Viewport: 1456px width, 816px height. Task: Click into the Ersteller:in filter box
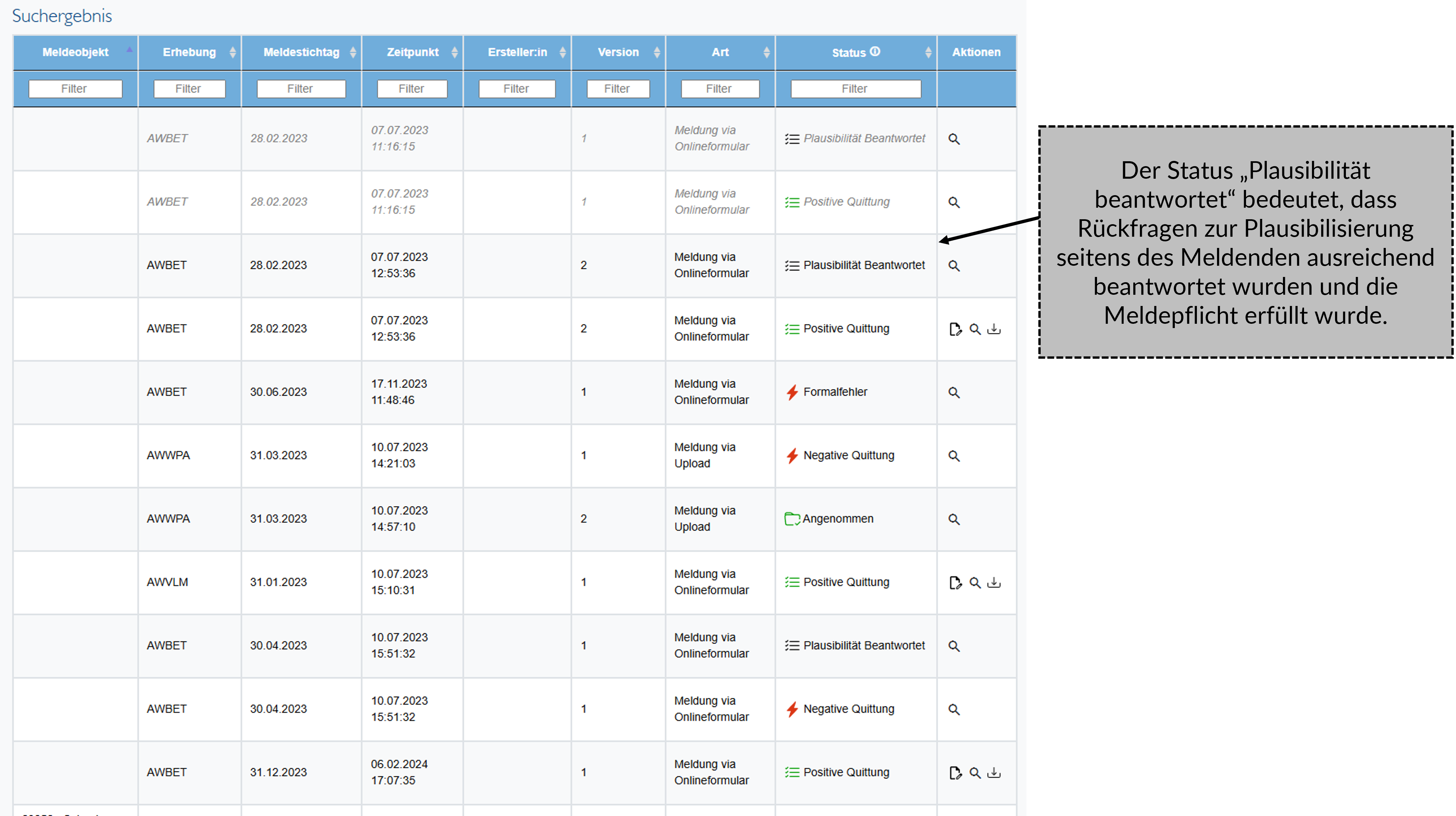point(517,89)
